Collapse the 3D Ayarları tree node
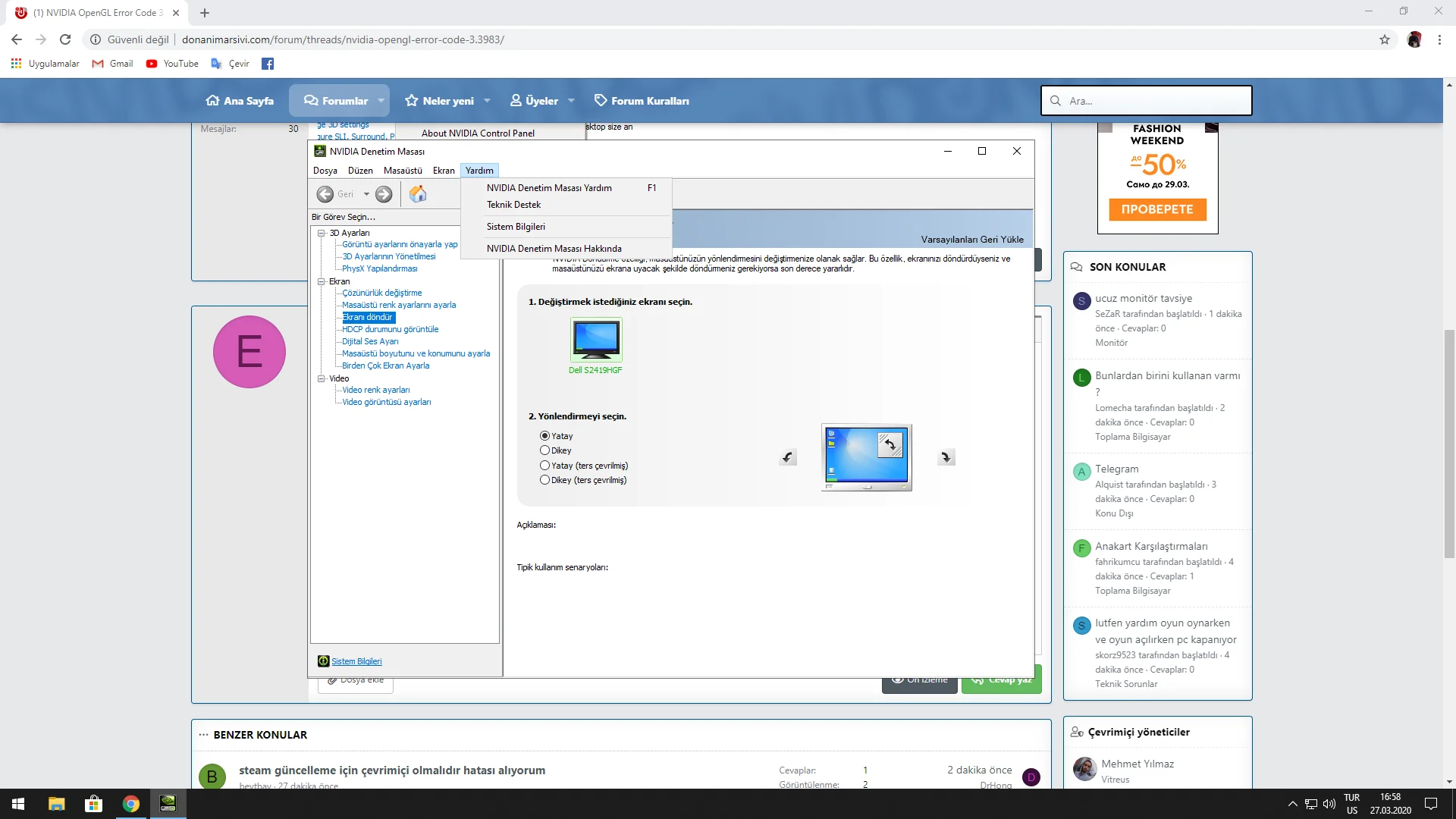Image resolution: width=1456 pixels, height=819 pixels. click(322, 233)
